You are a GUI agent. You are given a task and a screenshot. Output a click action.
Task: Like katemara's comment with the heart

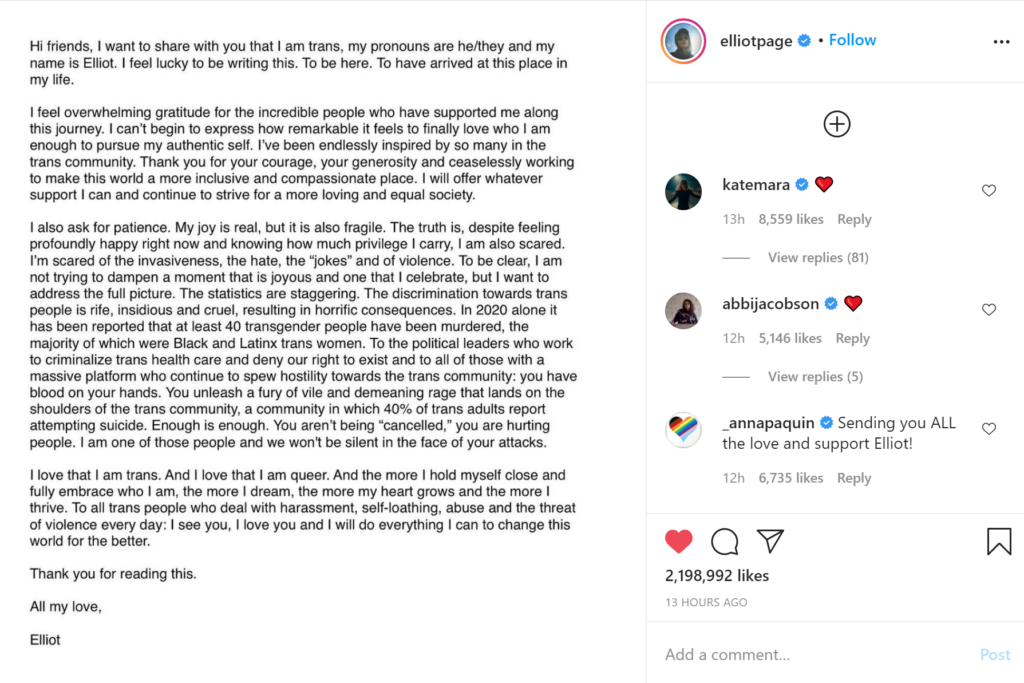989,191
